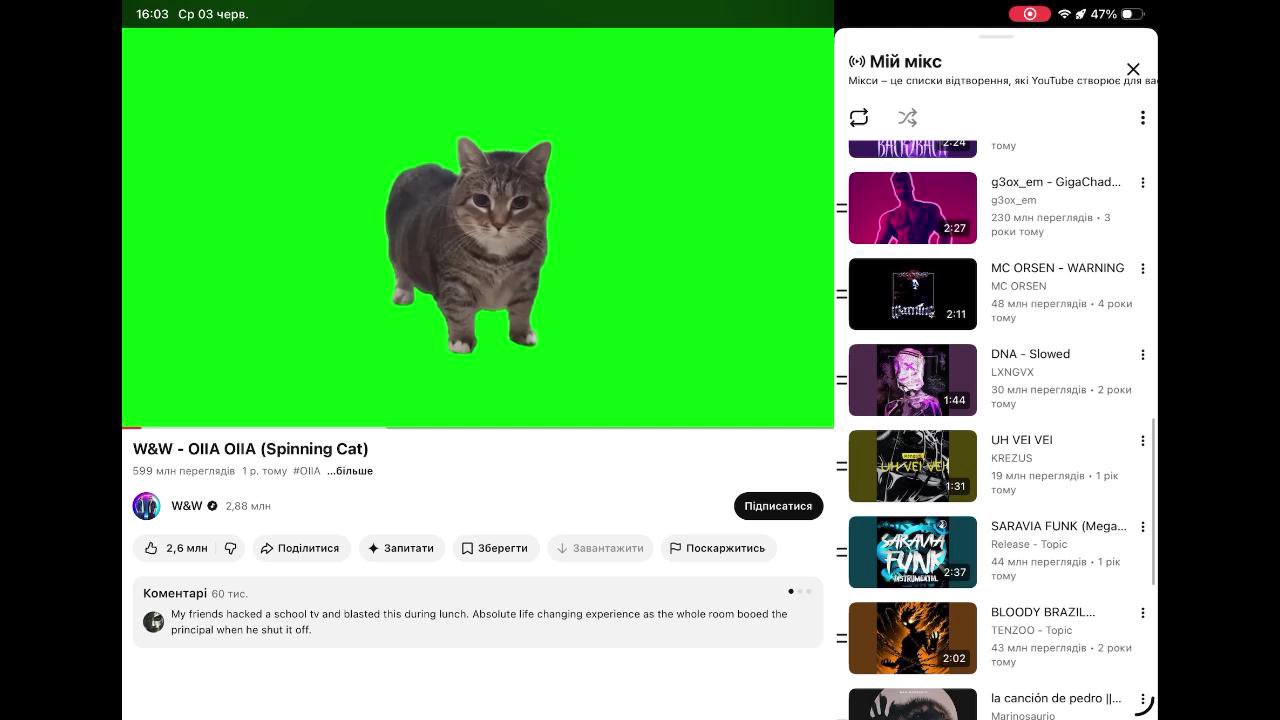
Task: Open playlist options menu below close button
Action: 1142,118
